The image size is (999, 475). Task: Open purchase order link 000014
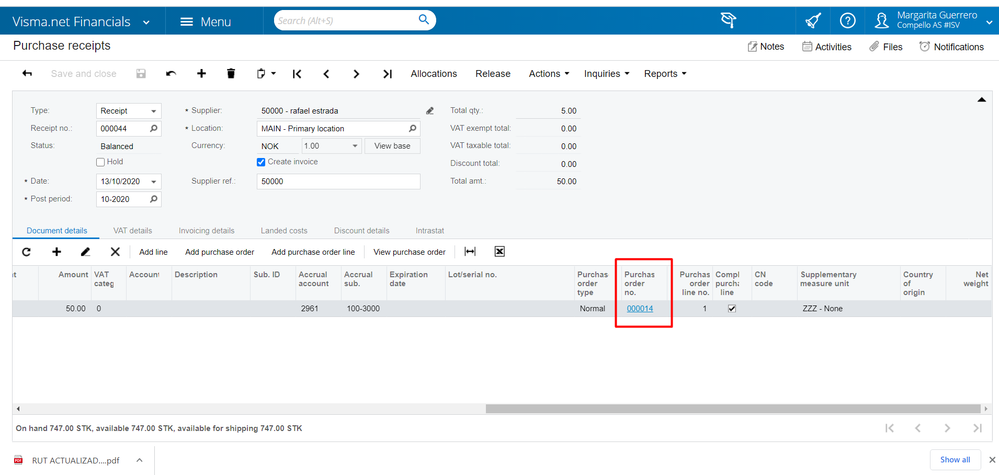(640, 309)
